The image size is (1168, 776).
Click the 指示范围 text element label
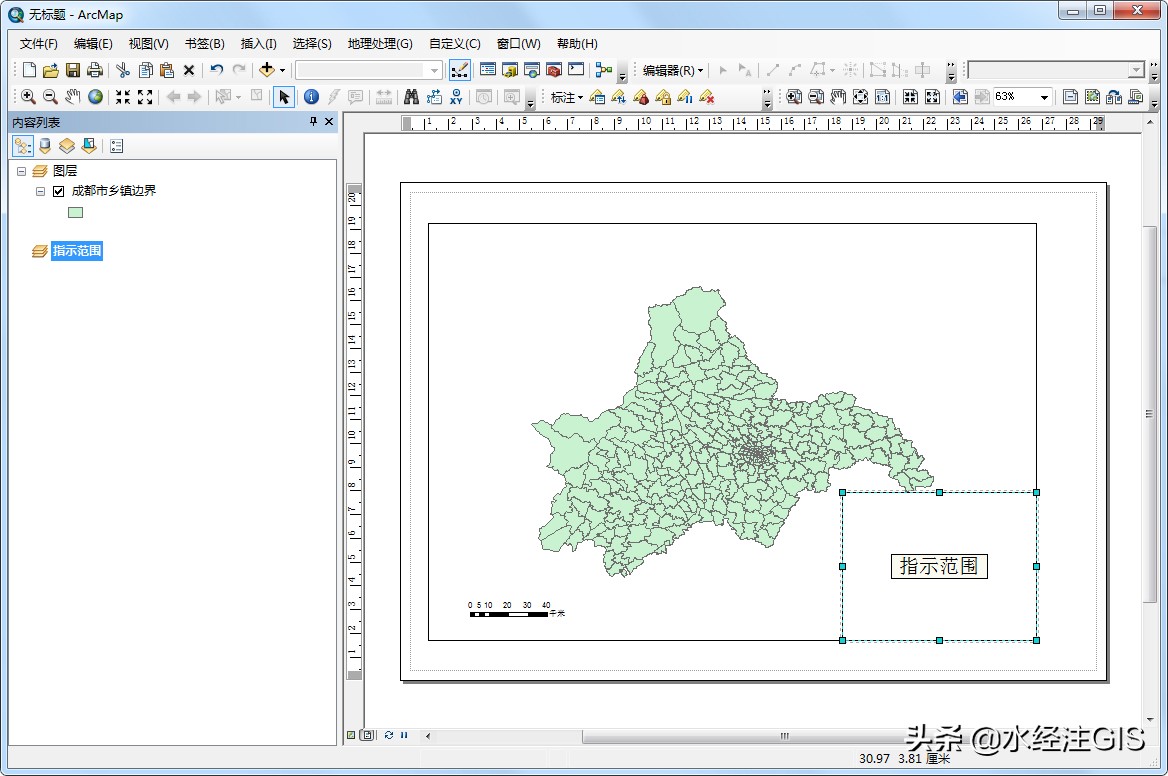(x=939, y=566)
